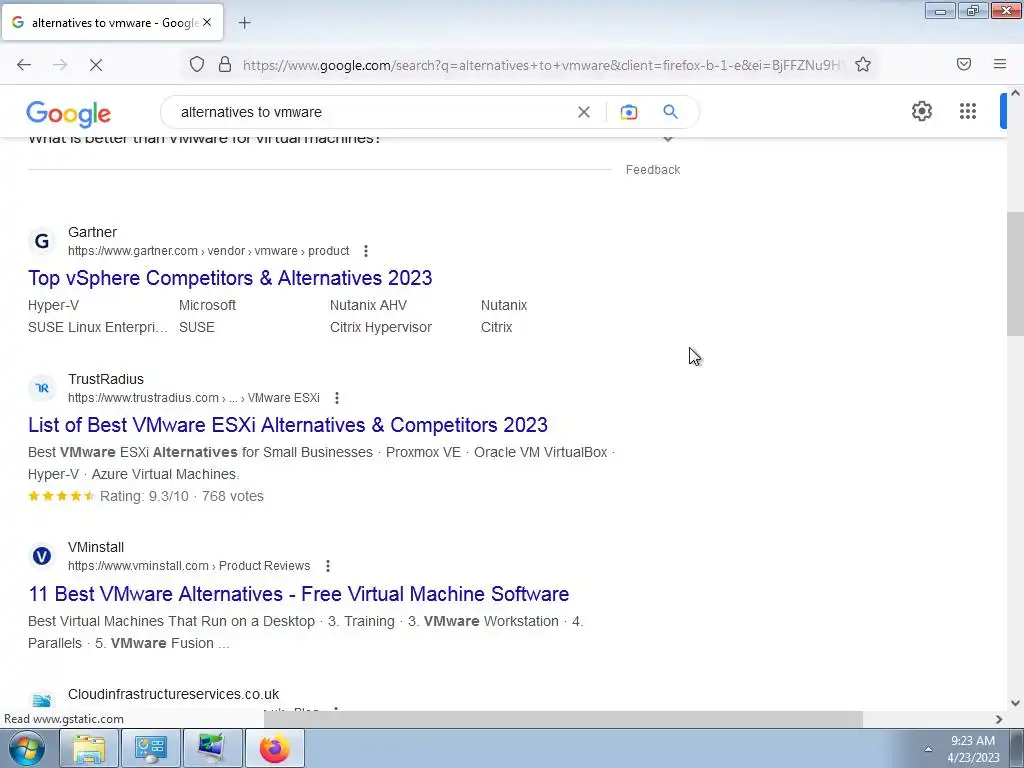Click the Gartner site favicon
1024x768 pixels.
pyautogui.click(x=42, y=241)
